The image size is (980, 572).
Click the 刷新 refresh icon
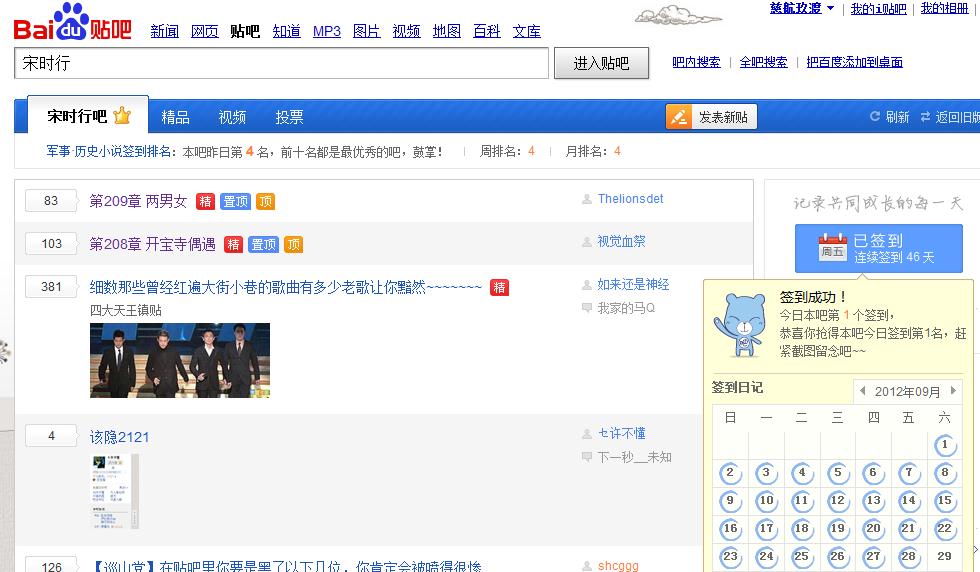(x=875, y=116)
